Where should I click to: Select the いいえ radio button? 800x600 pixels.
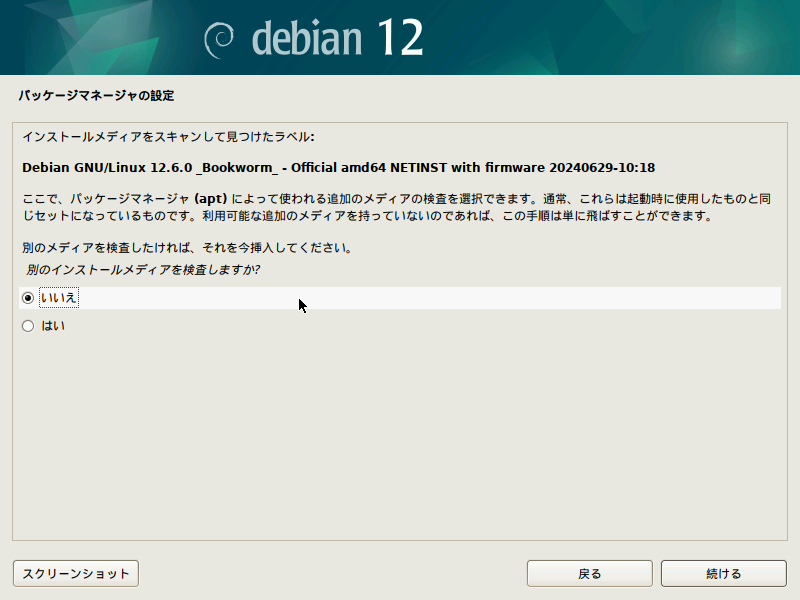coord(28,298)
